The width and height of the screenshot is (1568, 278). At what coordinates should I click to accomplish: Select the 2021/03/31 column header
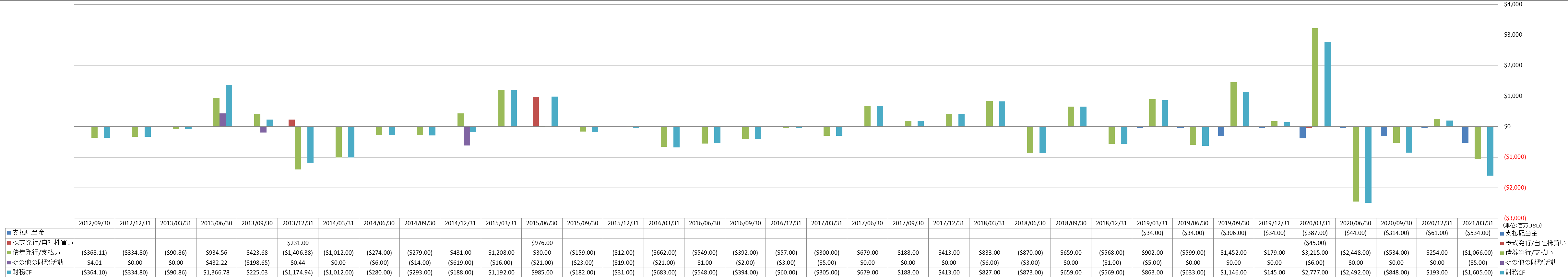click(x=1477, y=223)
